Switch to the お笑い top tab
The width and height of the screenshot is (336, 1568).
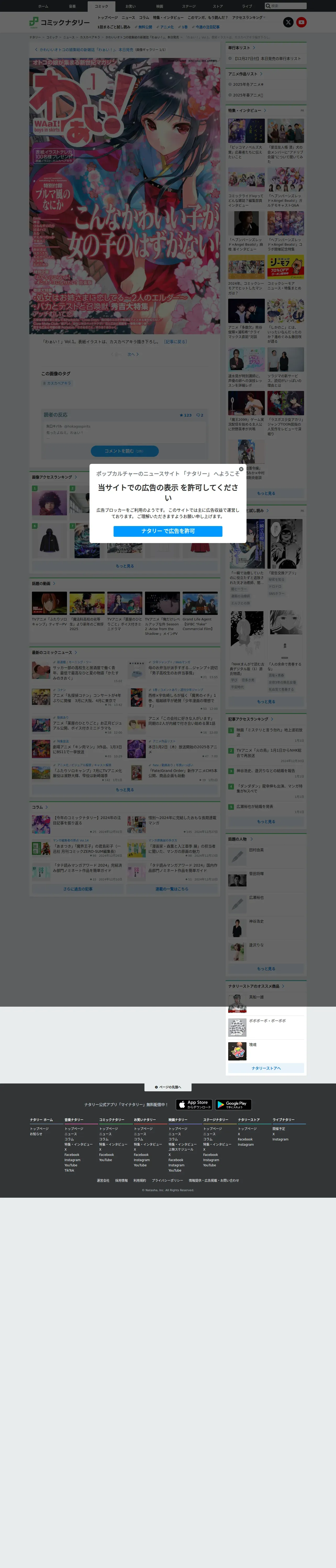131,6
